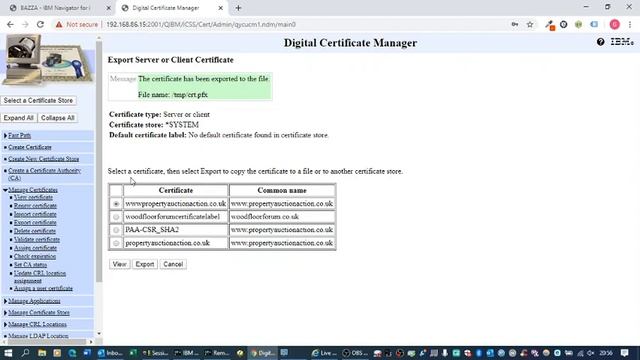Click the woodfloorforum.co.uk common name cell

pyautogui.click(x=282, y=217)
